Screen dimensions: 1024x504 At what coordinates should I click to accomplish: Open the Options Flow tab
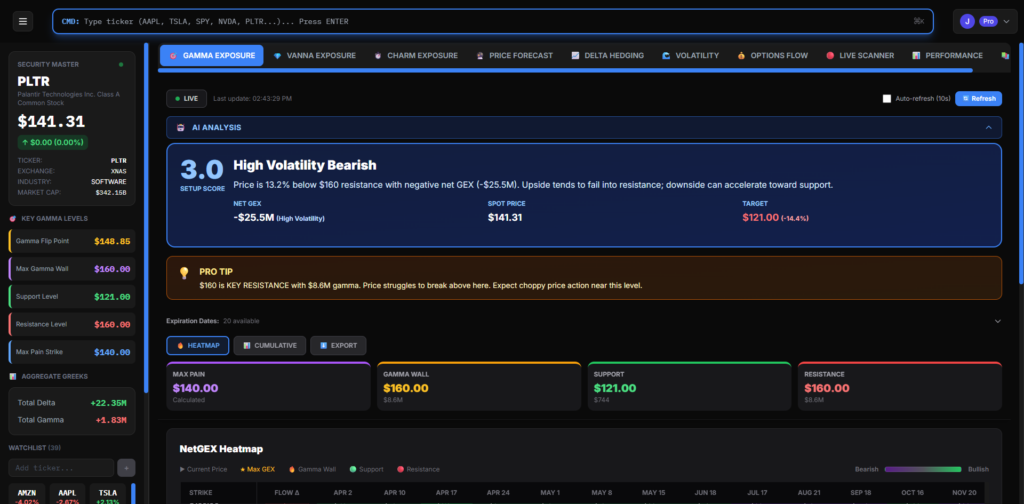(x=773, y=55)
